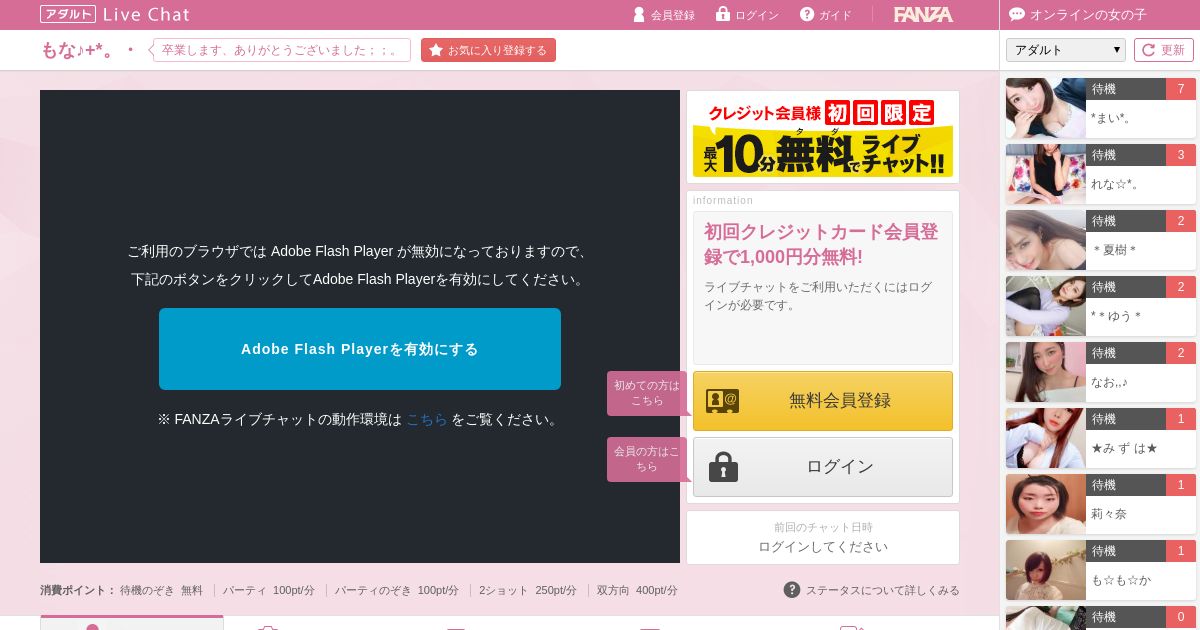The width and height of the screenshot is (1200, 630).
Task: Open ★み ず は★ performer thumbnail
Action: click(x=1046, y=438)
